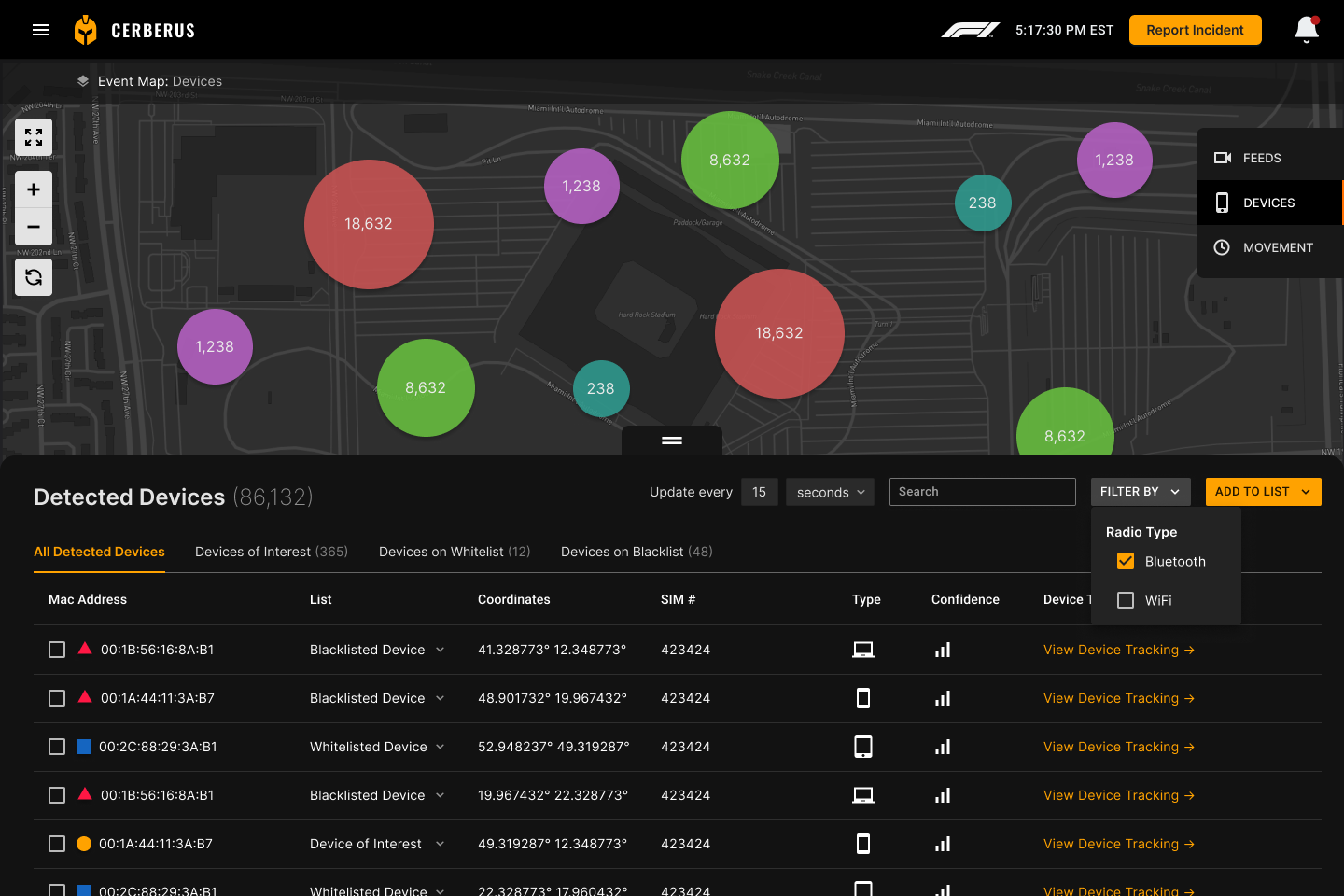The height and width of the screenshot is (896, 1344).
Task: Zoom in on the event map
Action: click(x=34, y=189)
